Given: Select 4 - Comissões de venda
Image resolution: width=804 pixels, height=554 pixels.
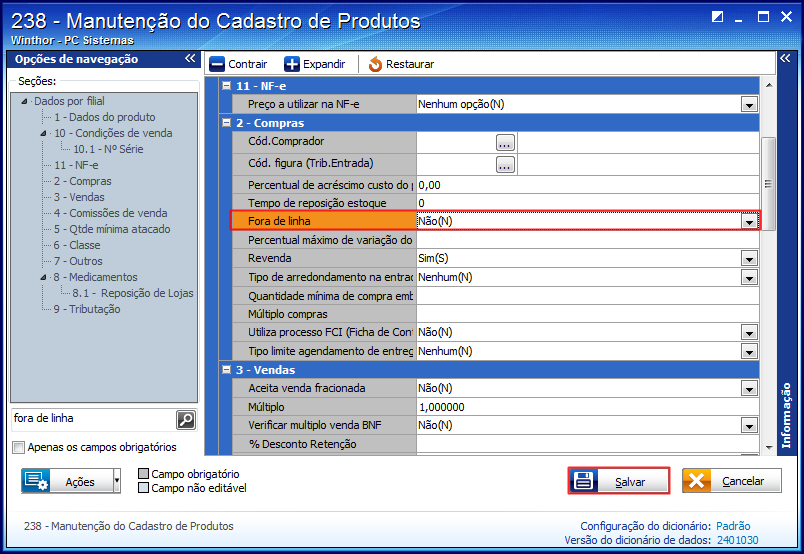Looking at the screenshot, I should 110,213.
